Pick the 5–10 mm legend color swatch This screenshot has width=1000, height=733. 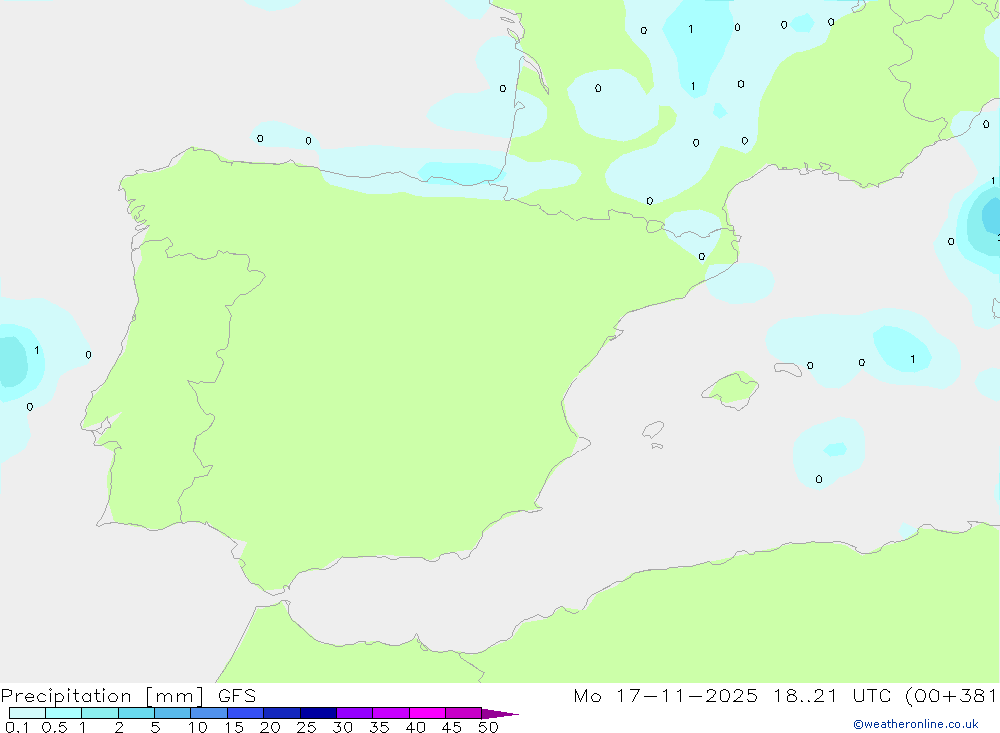(173, 713)
